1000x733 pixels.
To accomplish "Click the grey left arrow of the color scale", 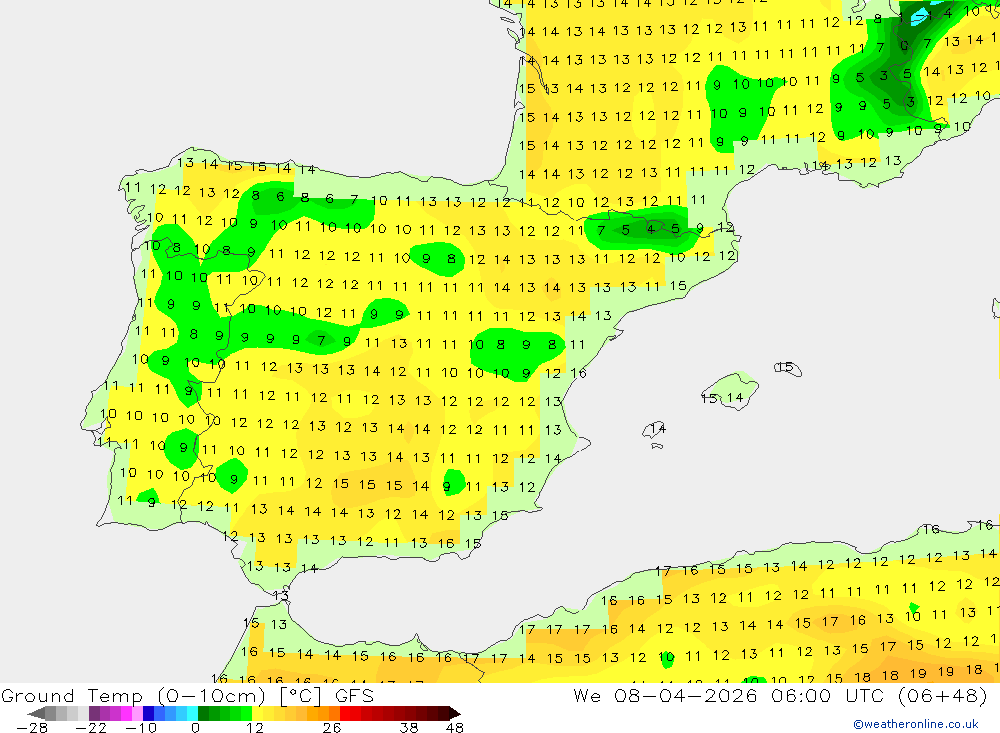I will (36, 713).
